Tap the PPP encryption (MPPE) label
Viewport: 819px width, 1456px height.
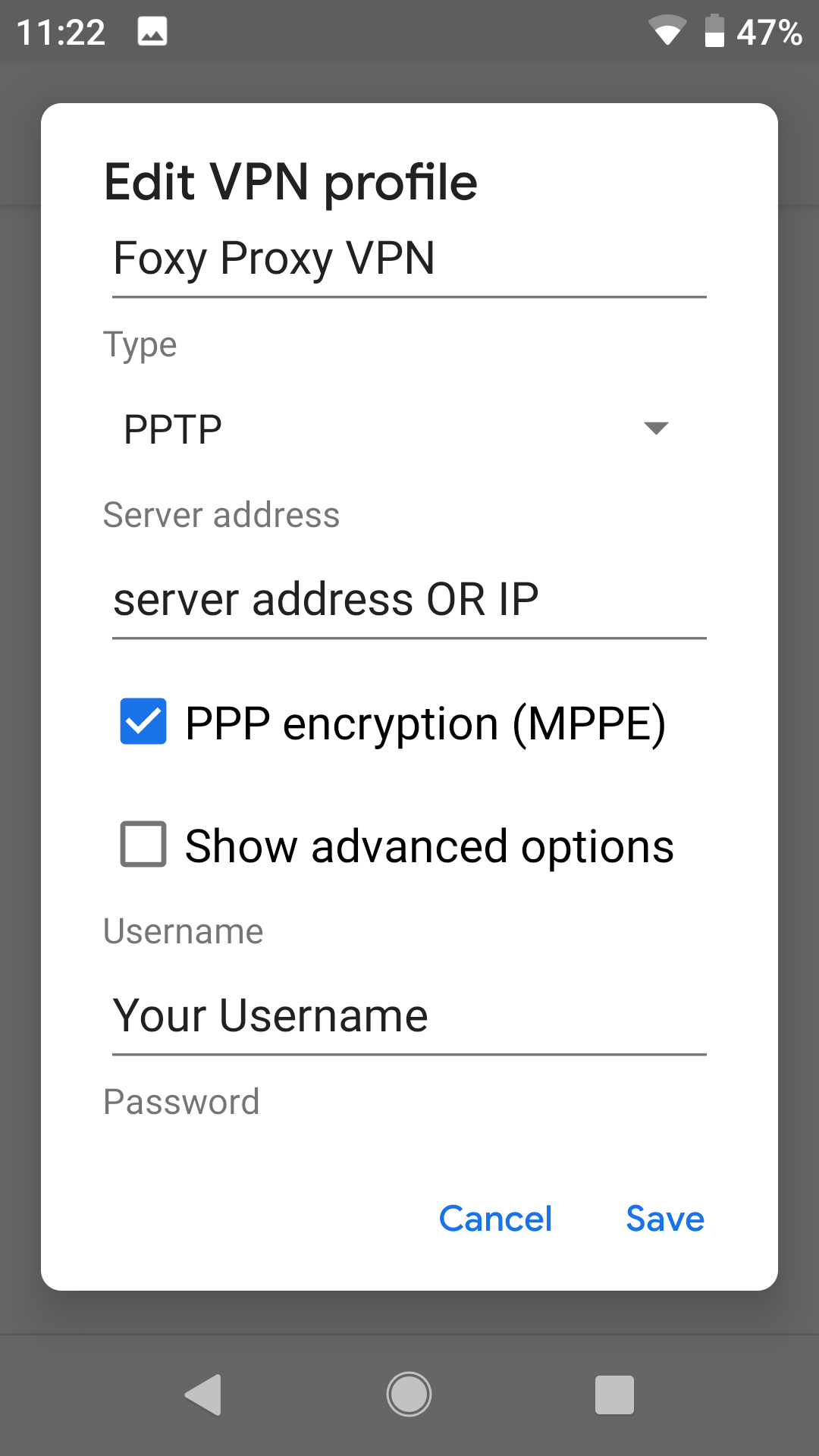(x=425, y=723)
